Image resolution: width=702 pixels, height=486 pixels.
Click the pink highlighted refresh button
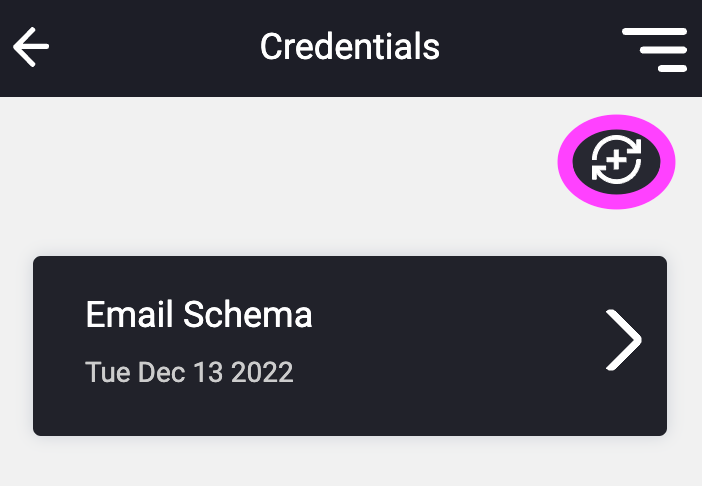click(616, 162)
